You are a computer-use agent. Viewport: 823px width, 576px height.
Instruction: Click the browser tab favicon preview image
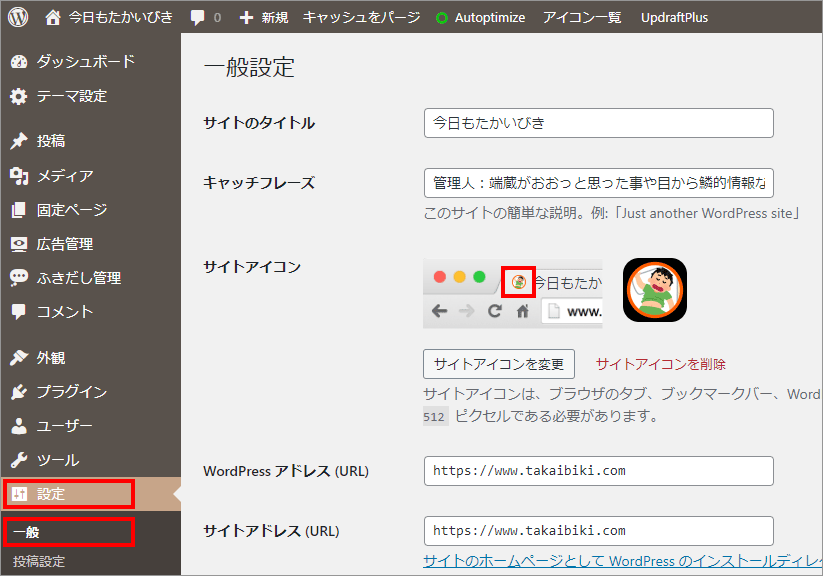[x=519, y=282]
